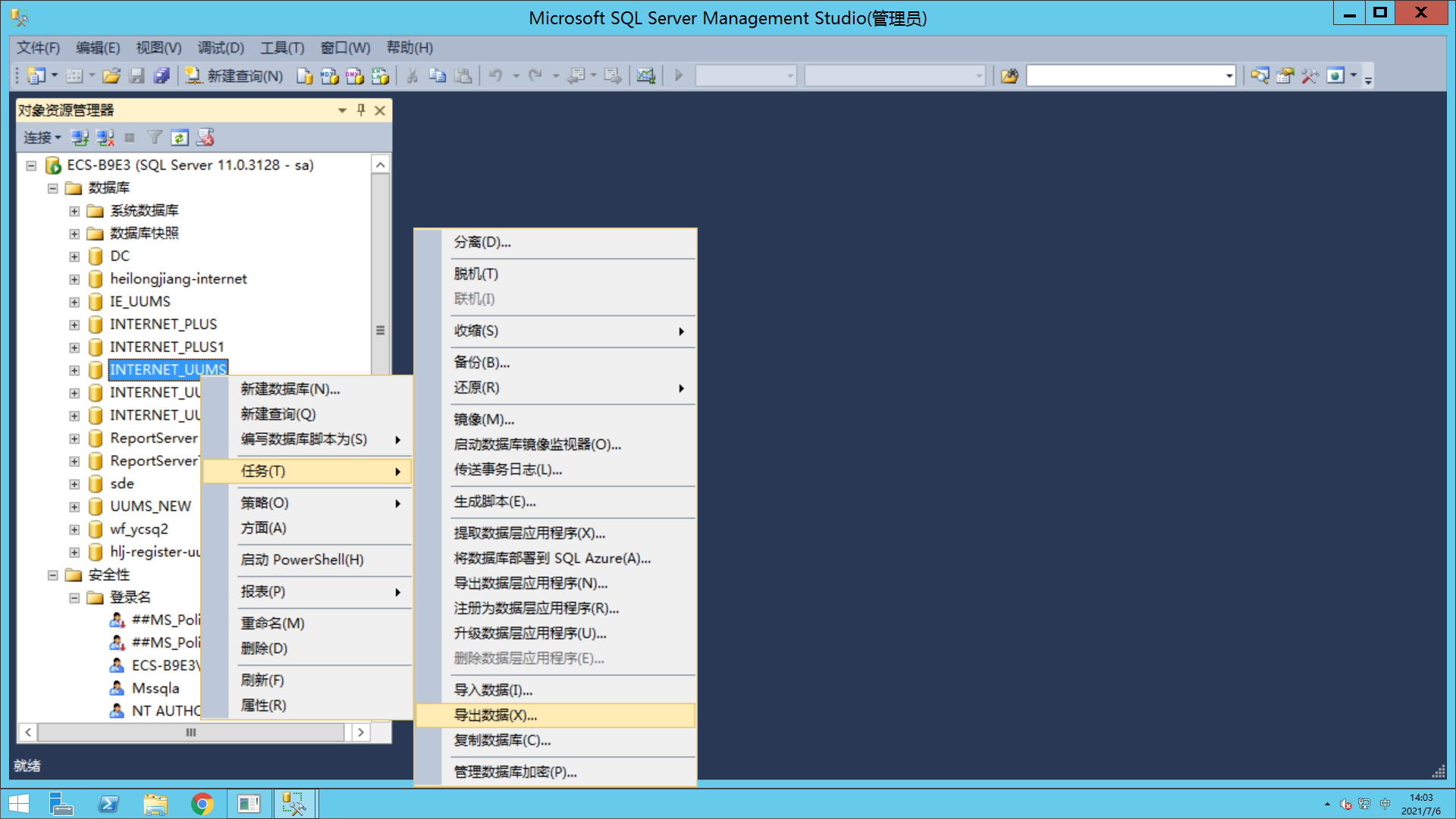This screenshot has height=819, width=1456.
Task: Click 属性(R) in the context menu
Action: tap(263, 705)
